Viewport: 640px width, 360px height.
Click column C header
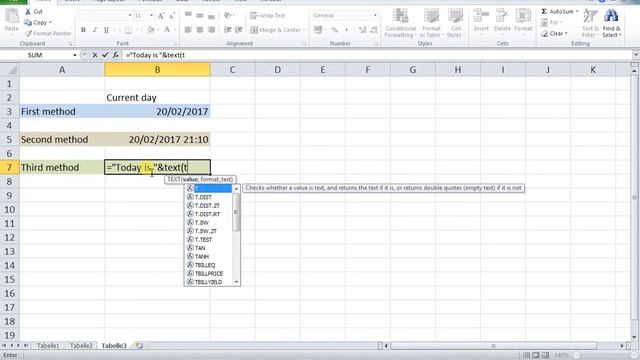point(232,70)
